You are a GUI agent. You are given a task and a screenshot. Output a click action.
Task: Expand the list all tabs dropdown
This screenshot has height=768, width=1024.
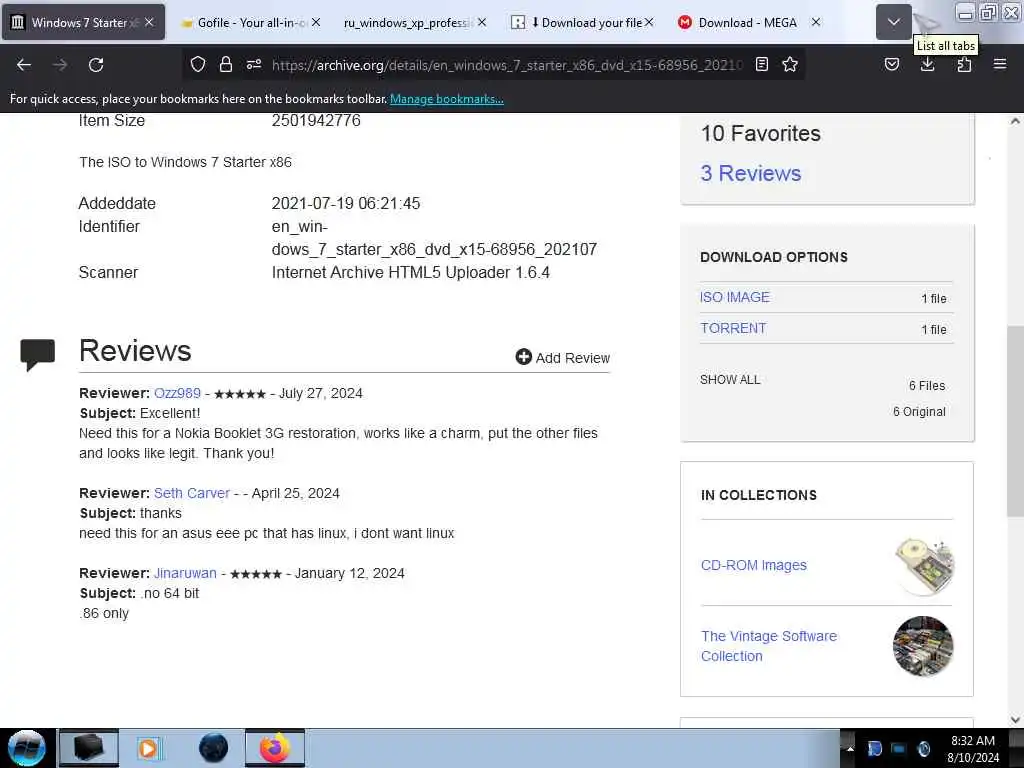click(893, 22)
